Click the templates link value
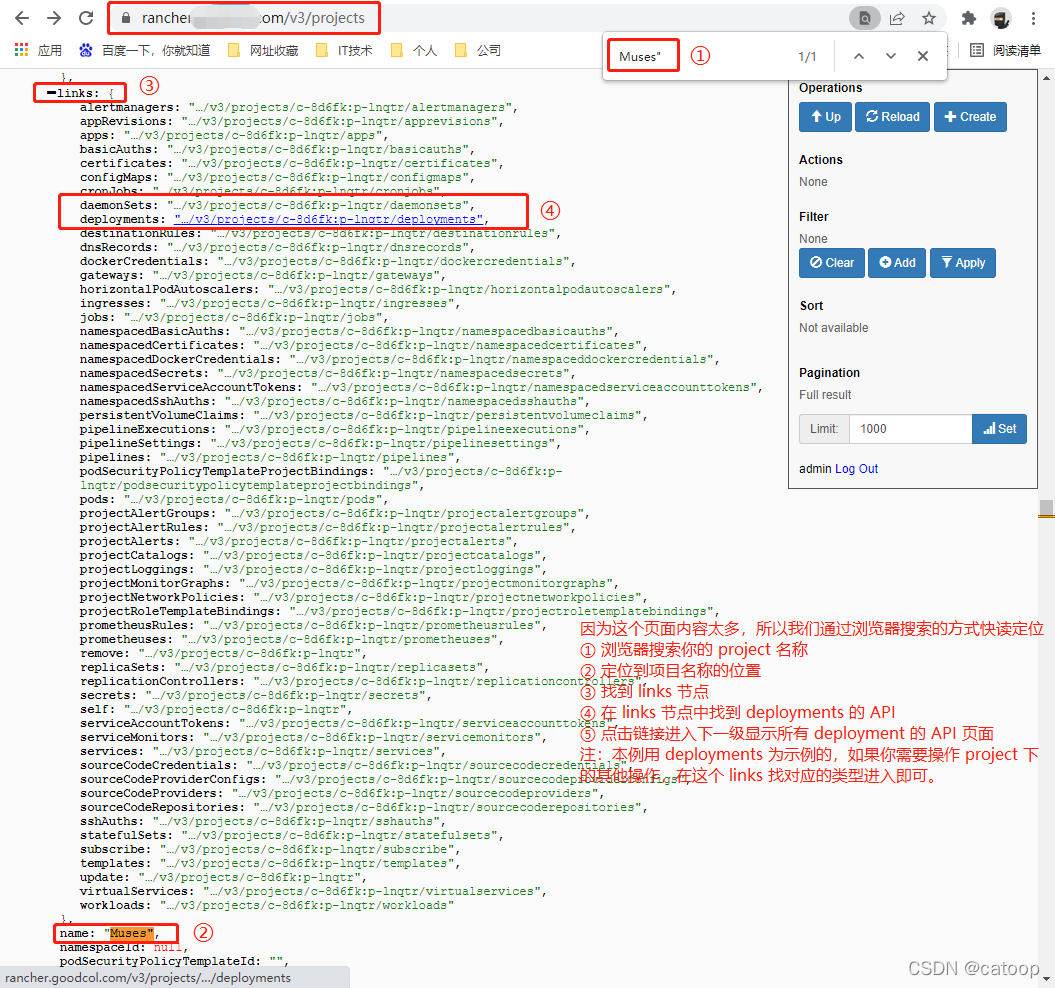 point(307,863)
